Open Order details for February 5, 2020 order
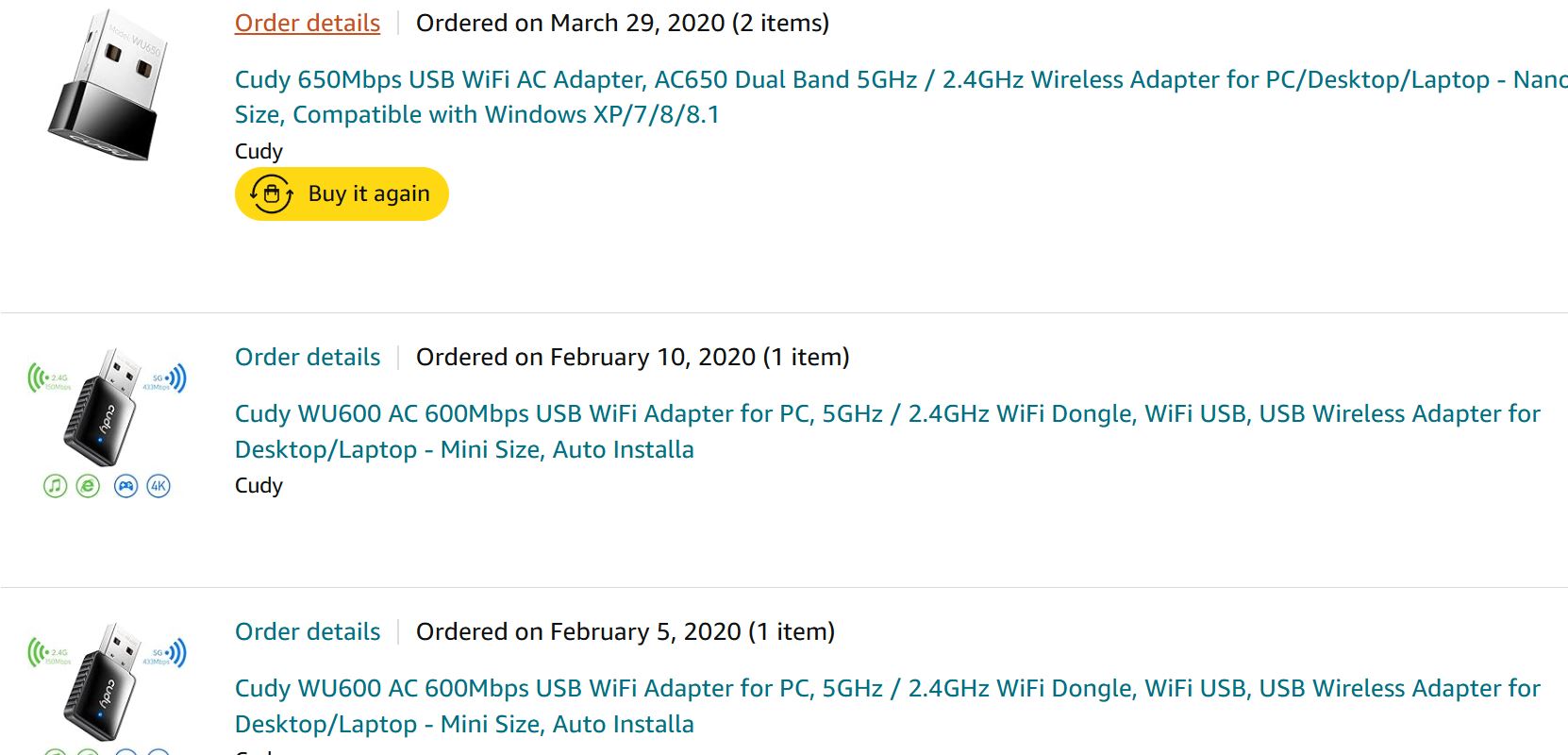 [308, 631]
